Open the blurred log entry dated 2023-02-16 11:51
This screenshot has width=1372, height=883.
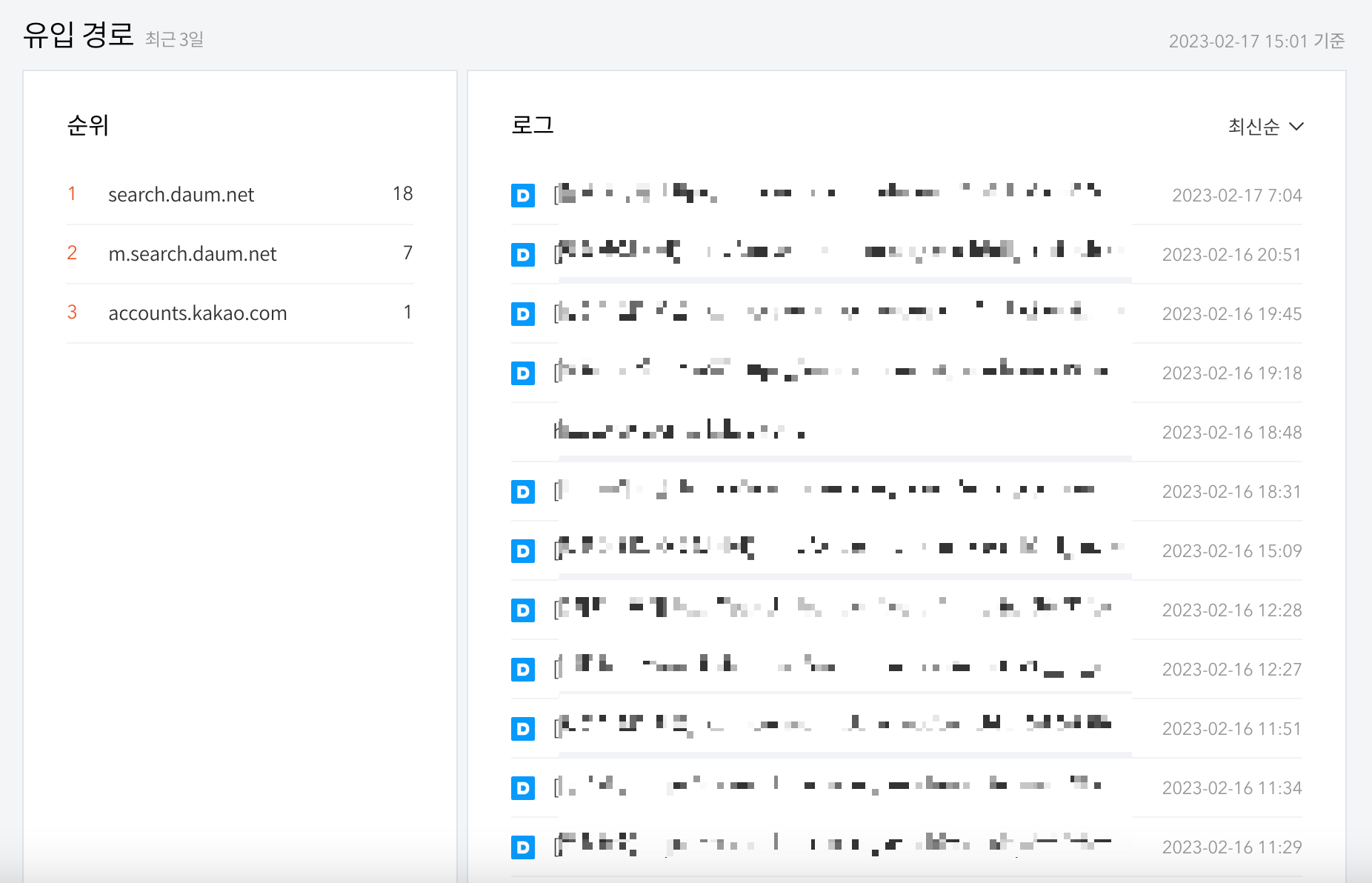click(833, 725)
